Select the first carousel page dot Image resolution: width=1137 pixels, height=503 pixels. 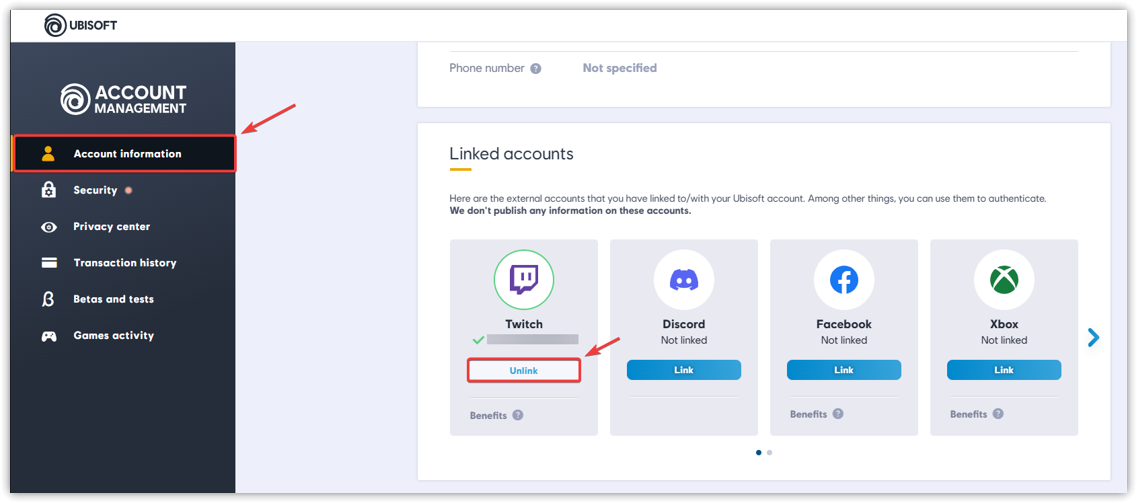point(758,452)
